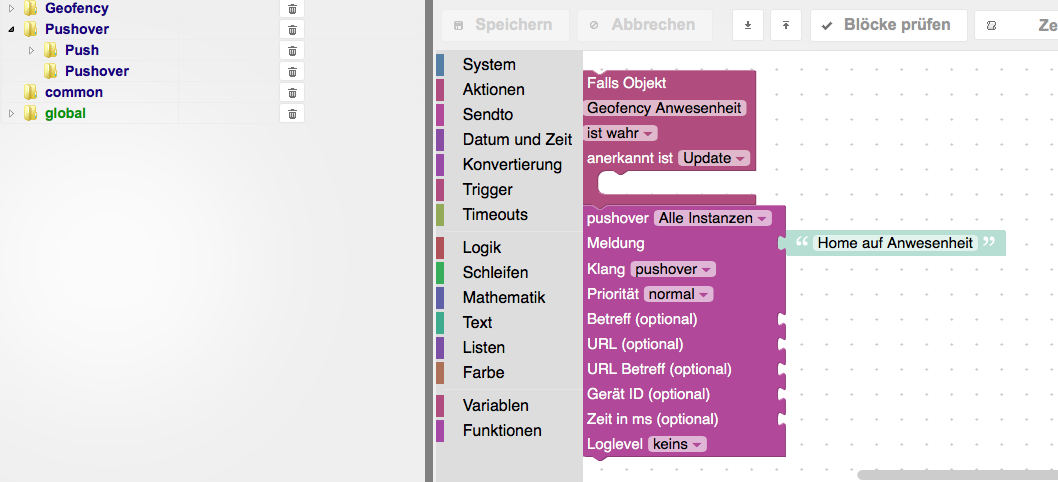This screenshot has height=482, width=1058.
Task: Click the Farbe category color bar
Action: tap(440, 372)
